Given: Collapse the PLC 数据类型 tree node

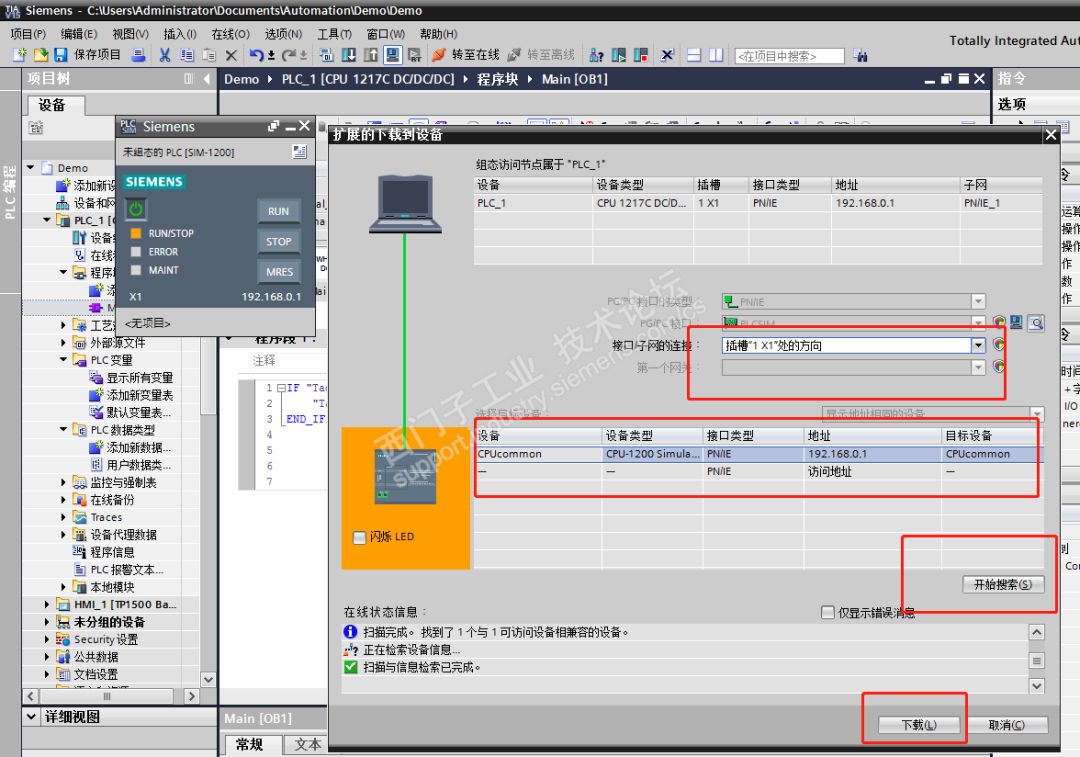Looking at the screenshot, I should tap(63, 429).
